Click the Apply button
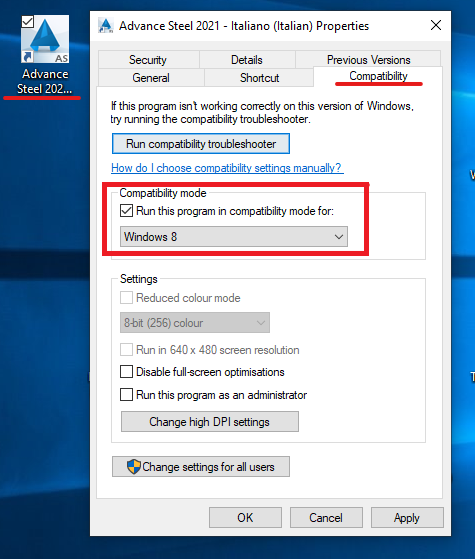 click(x=407, y=517)
